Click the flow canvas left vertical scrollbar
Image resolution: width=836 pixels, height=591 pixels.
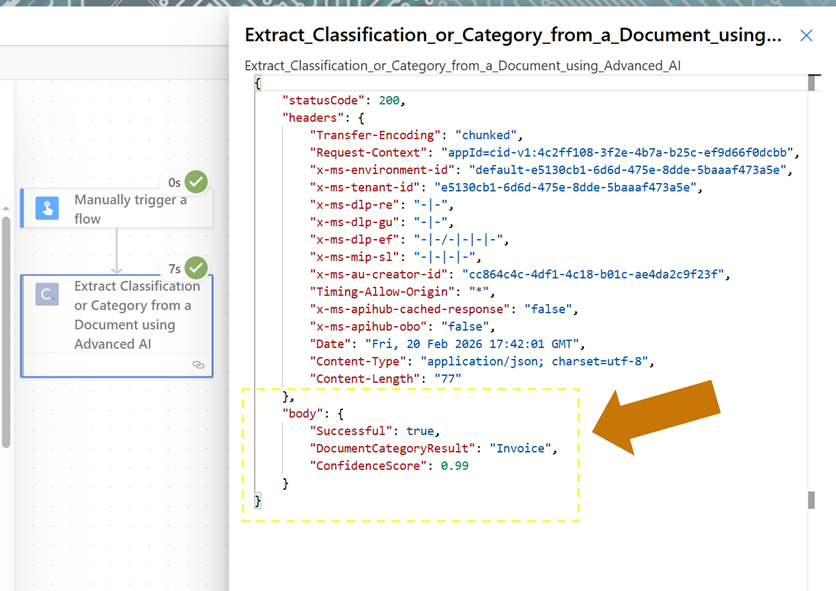point(5,330)
